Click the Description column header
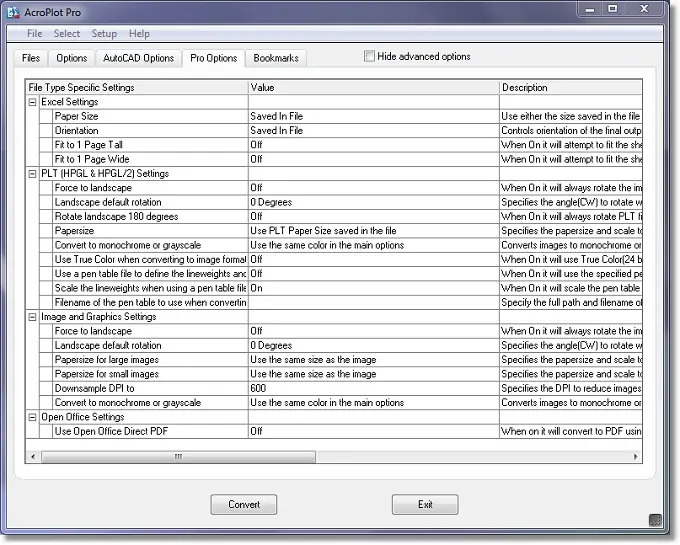Image resolution: width=680 pixels, height=545 pixels. 571,88
